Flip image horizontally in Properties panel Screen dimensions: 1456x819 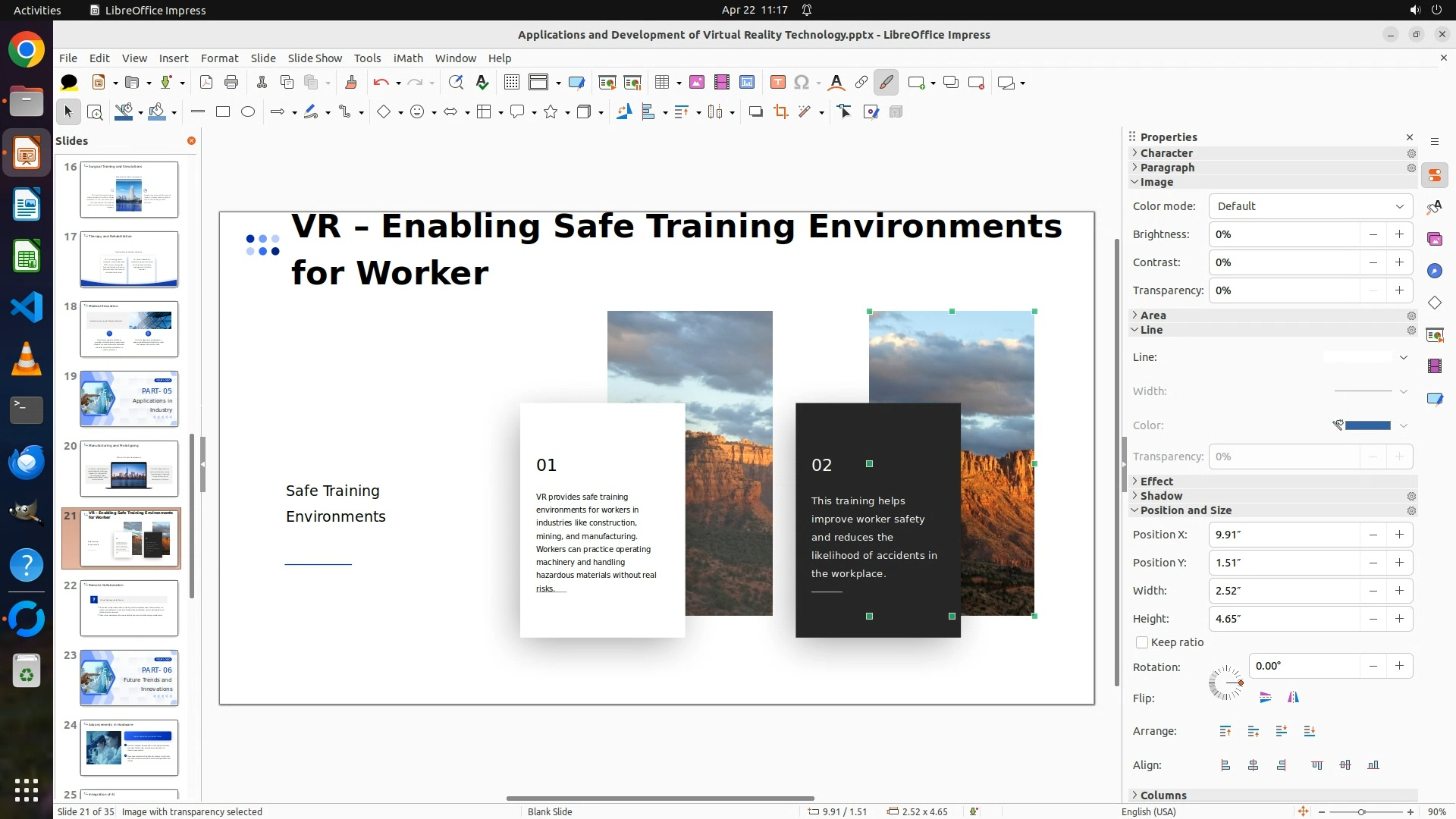coord(1293,698)
